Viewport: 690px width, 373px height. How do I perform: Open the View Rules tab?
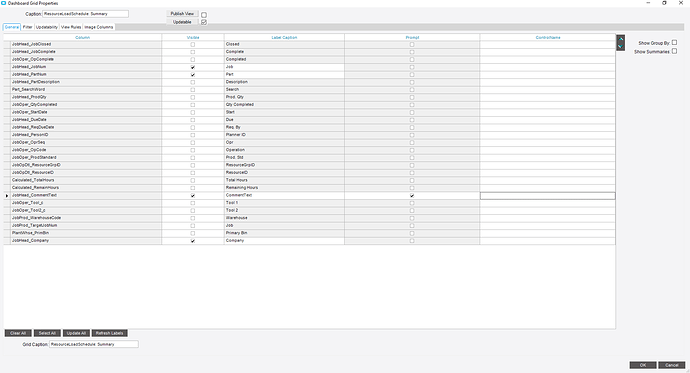[x=71, y=27]
